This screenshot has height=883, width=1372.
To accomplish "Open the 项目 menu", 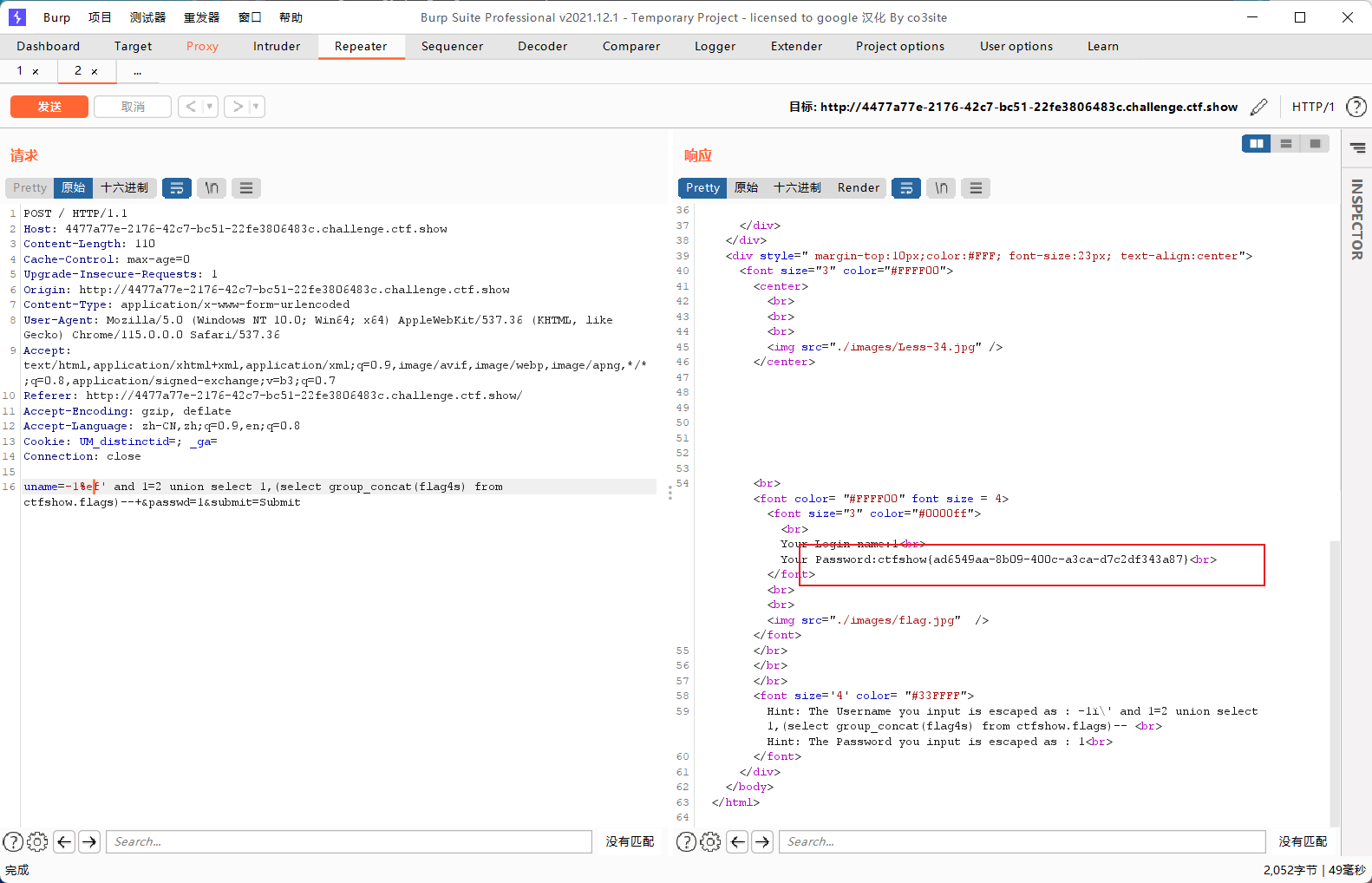I will click(100, 17).
